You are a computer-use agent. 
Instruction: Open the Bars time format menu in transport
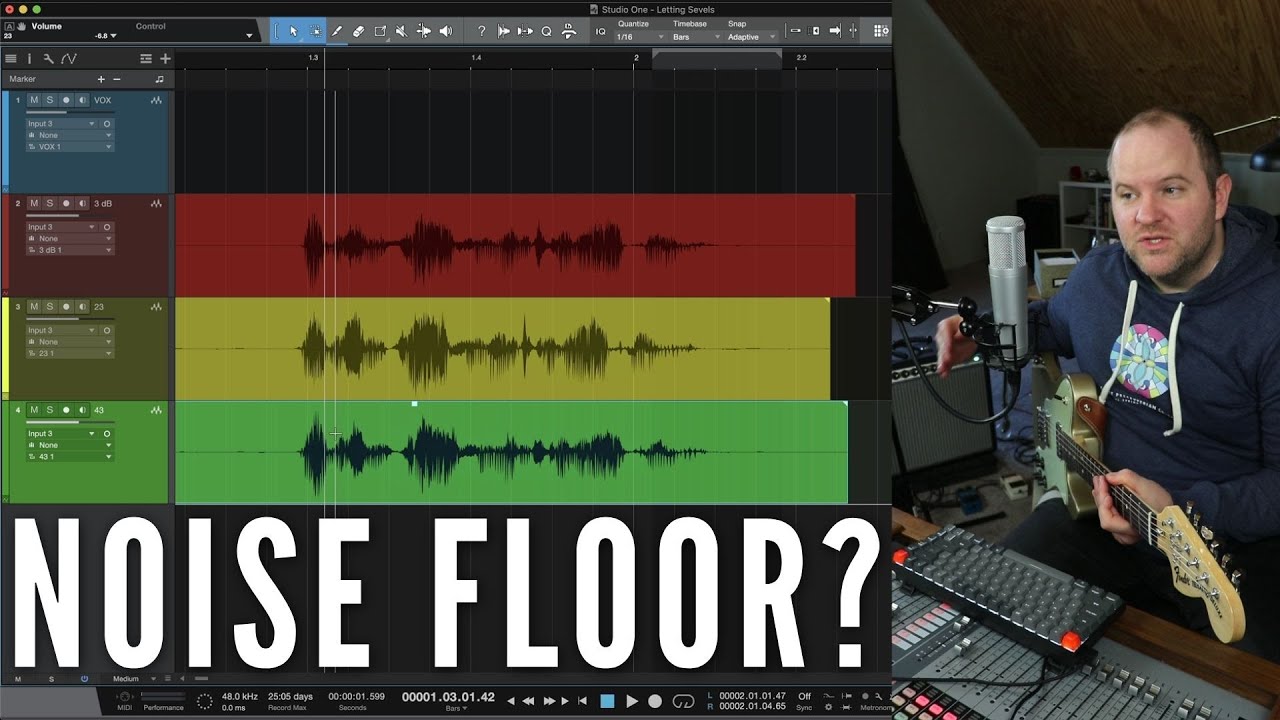click(457, 708)
